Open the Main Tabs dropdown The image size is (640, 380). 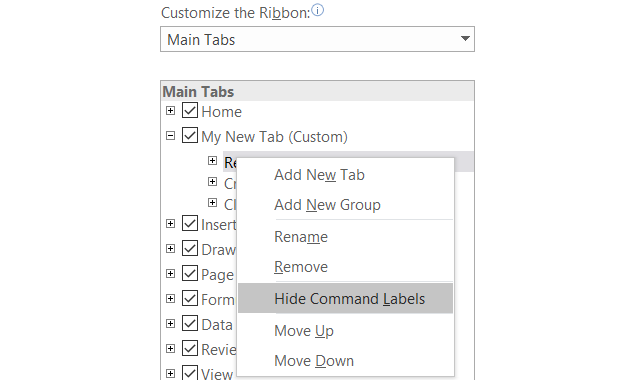coord(317,39)
